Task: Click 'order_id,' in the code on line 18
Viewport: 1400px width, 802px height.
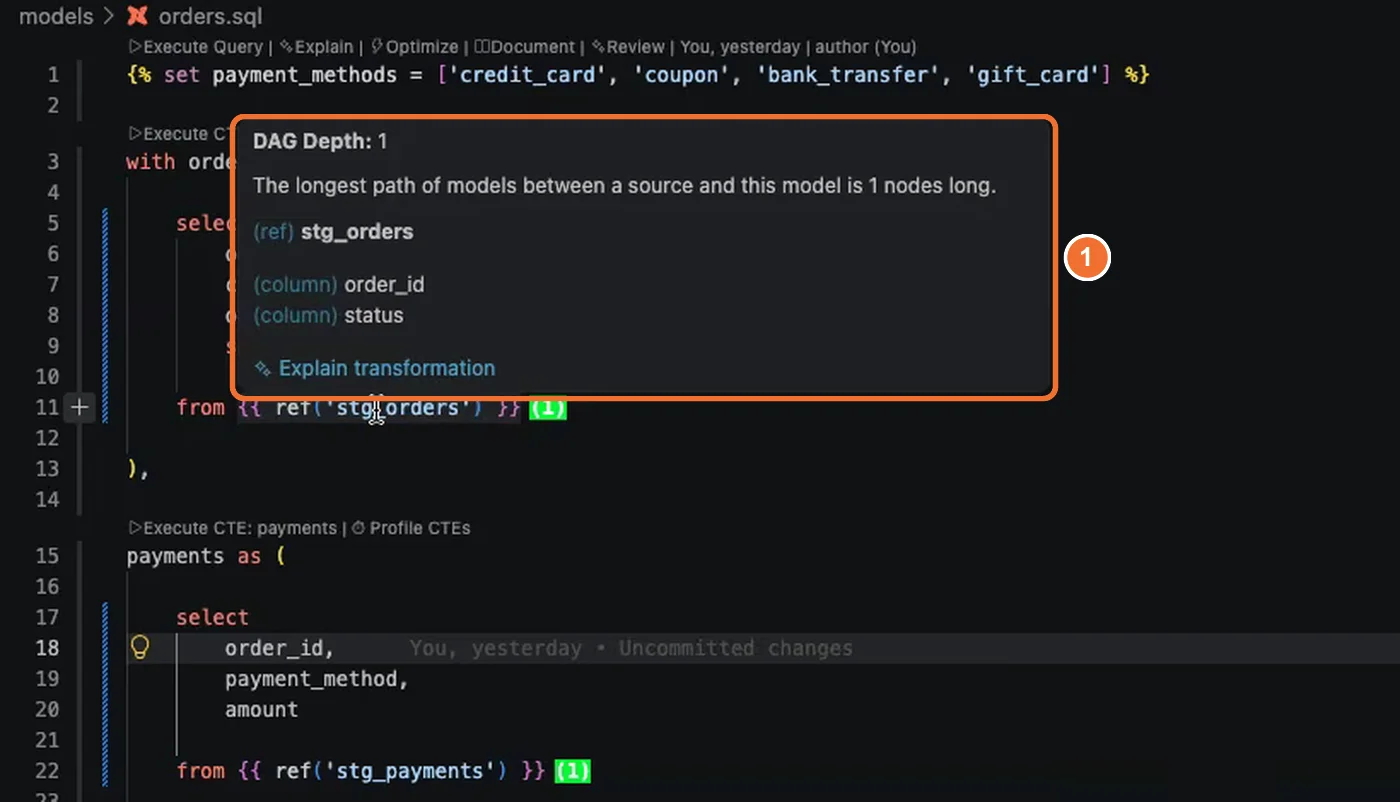Action: 279,648
